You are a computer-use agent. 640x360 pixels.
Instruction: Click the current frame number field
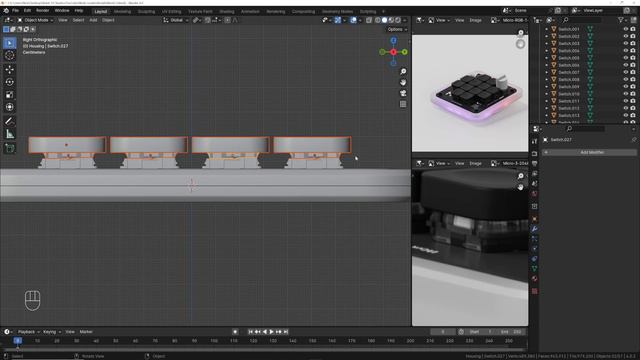[443, 332]
